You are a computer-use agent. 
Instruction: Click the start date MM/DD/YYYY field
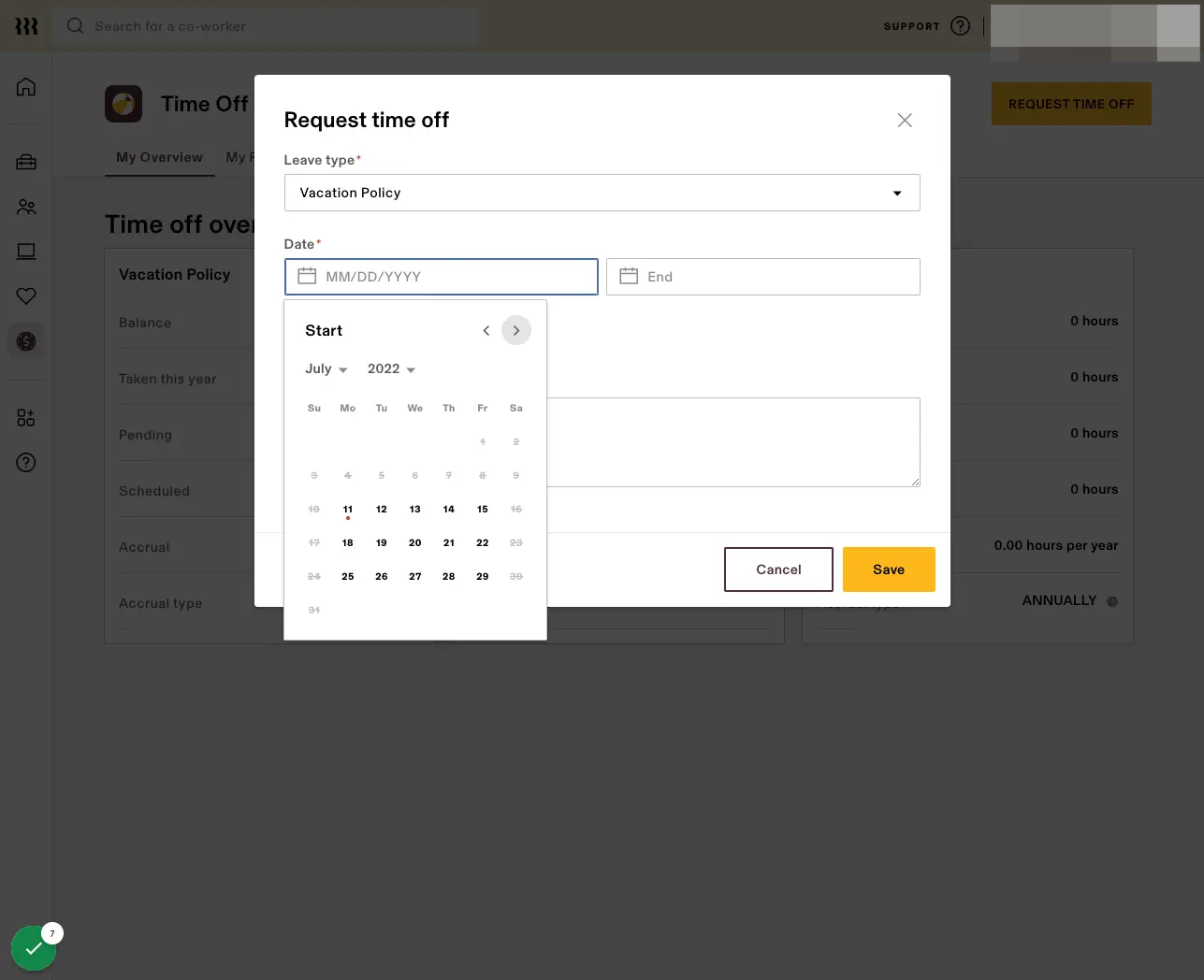tap(442, 277)
